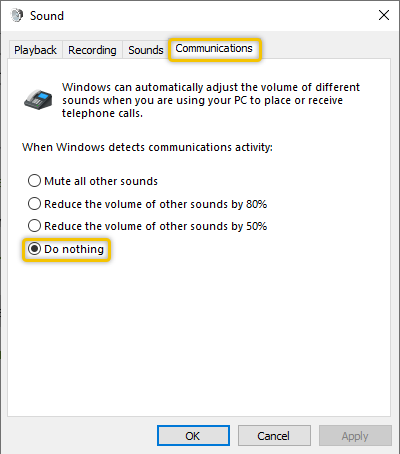Viewport: 400px width, 454px height.
Task: Close the Sound dialog with the X
Action: tap(384, 15)
